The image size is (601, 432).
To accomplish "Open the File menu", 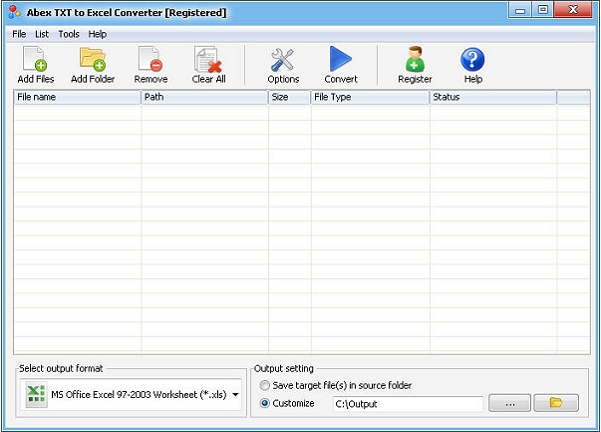I will pyautogui.click(x=19, y=34).
